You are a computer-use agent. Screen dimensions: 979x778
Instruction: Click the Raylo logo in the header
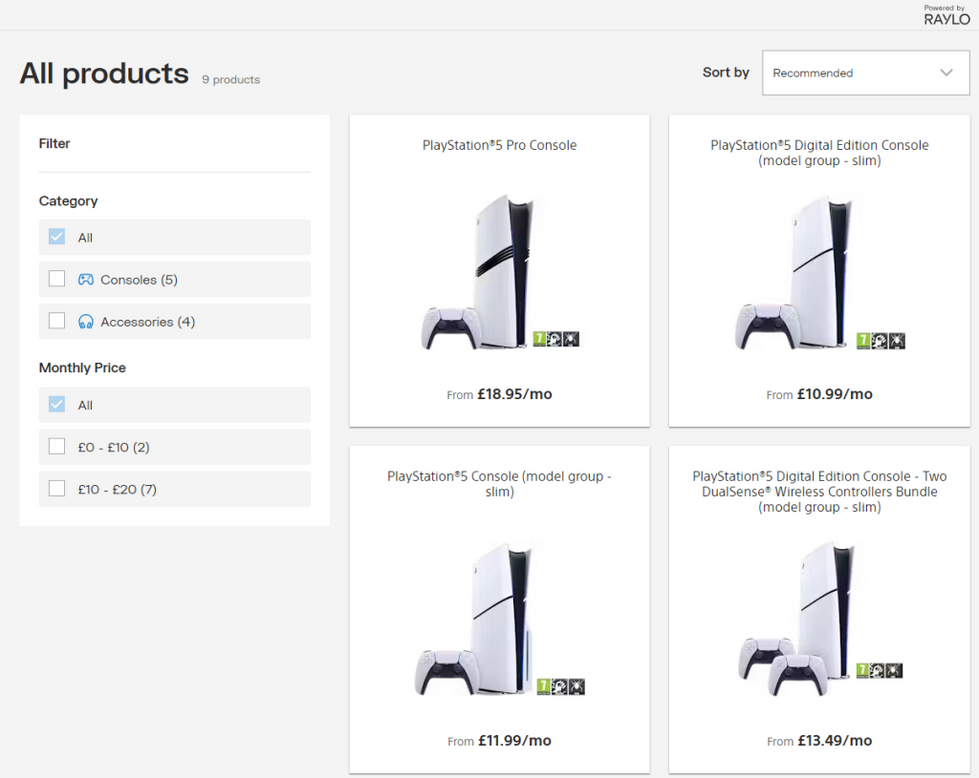(946, 18)
